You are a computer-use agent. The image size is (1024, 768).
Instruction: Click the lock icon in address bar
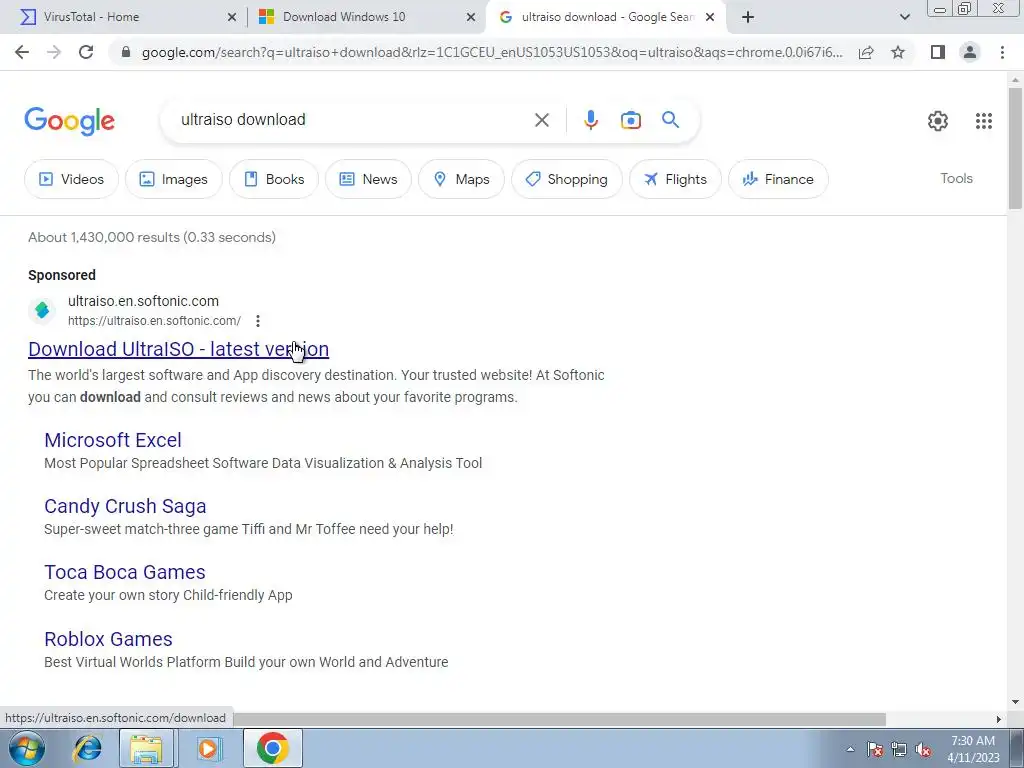coord(126,52)
